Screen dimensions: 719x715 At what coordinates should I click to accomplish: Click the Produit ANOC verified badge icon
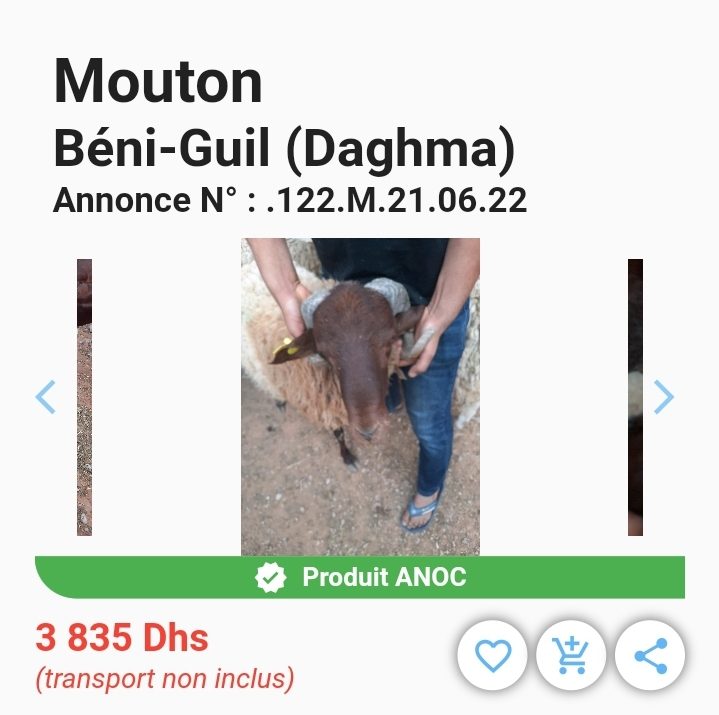pos(271,577)
